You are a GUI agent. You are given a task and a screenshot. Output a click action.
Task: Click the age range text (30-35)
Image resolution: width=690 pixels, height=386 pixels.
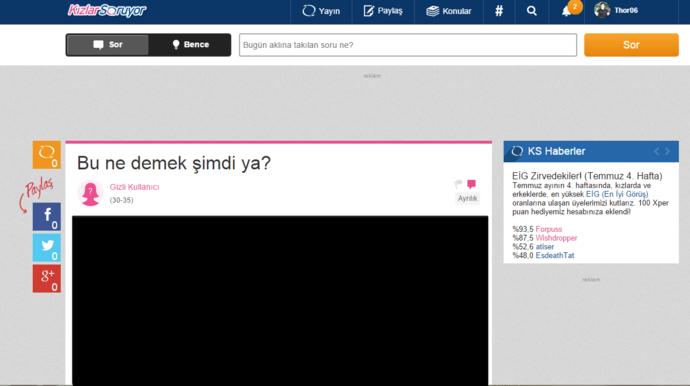point(121,200)
